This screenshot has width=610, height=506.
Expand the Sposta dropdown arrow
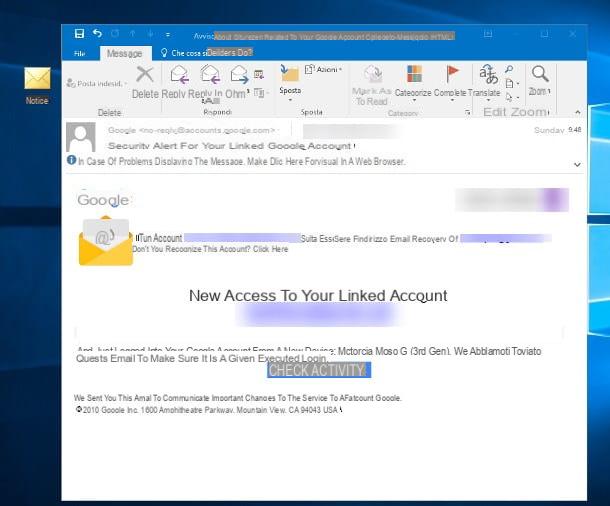point(290,100)
